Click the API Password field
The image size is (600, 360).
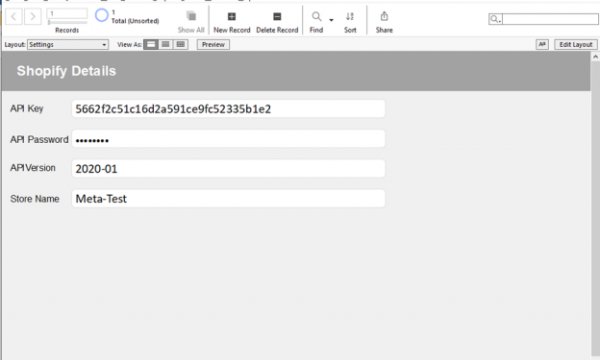point(228,139)
